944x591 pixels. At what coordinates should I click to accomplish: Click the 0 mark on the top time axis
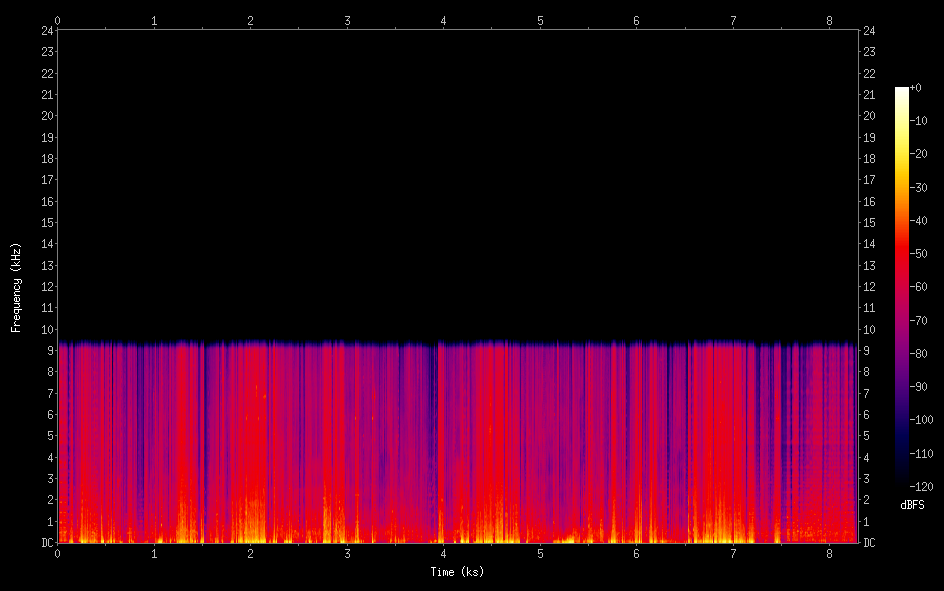tap(58, 20)
